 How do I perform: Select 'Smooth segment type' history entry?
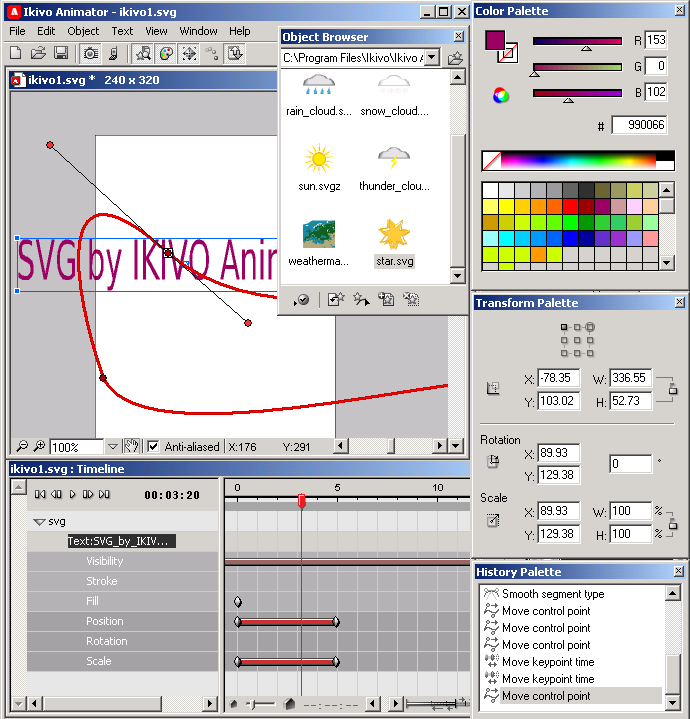click(x=553, y=594)
